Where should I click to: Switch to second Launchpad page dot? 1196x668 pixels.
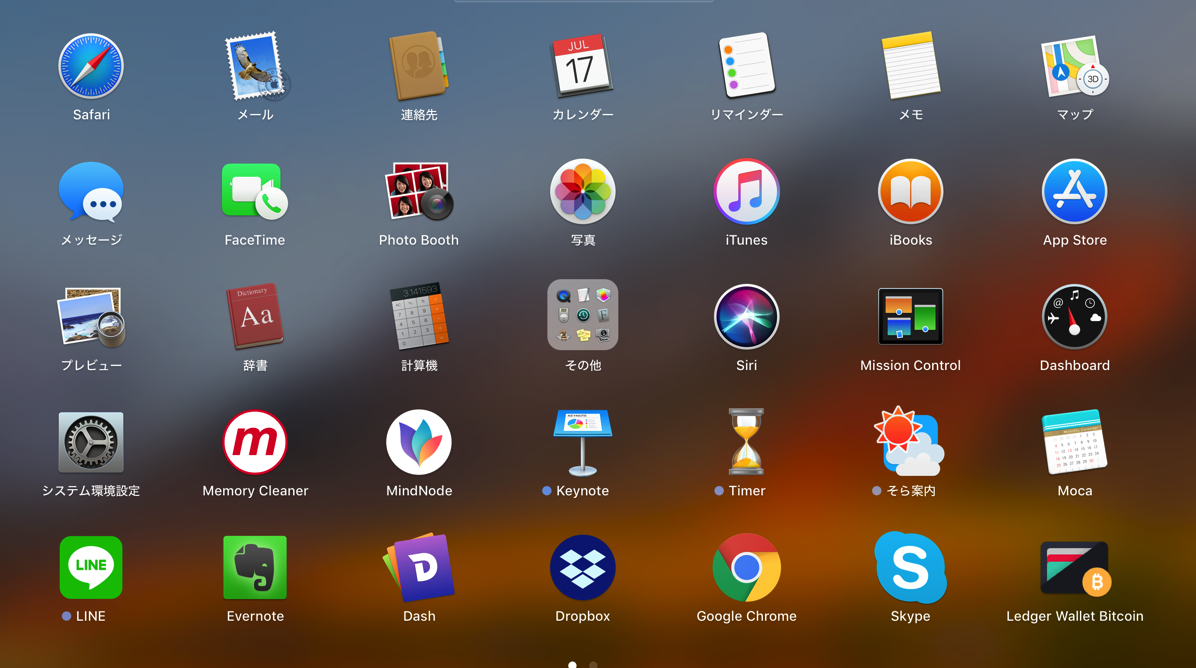(x=593, y=664)
